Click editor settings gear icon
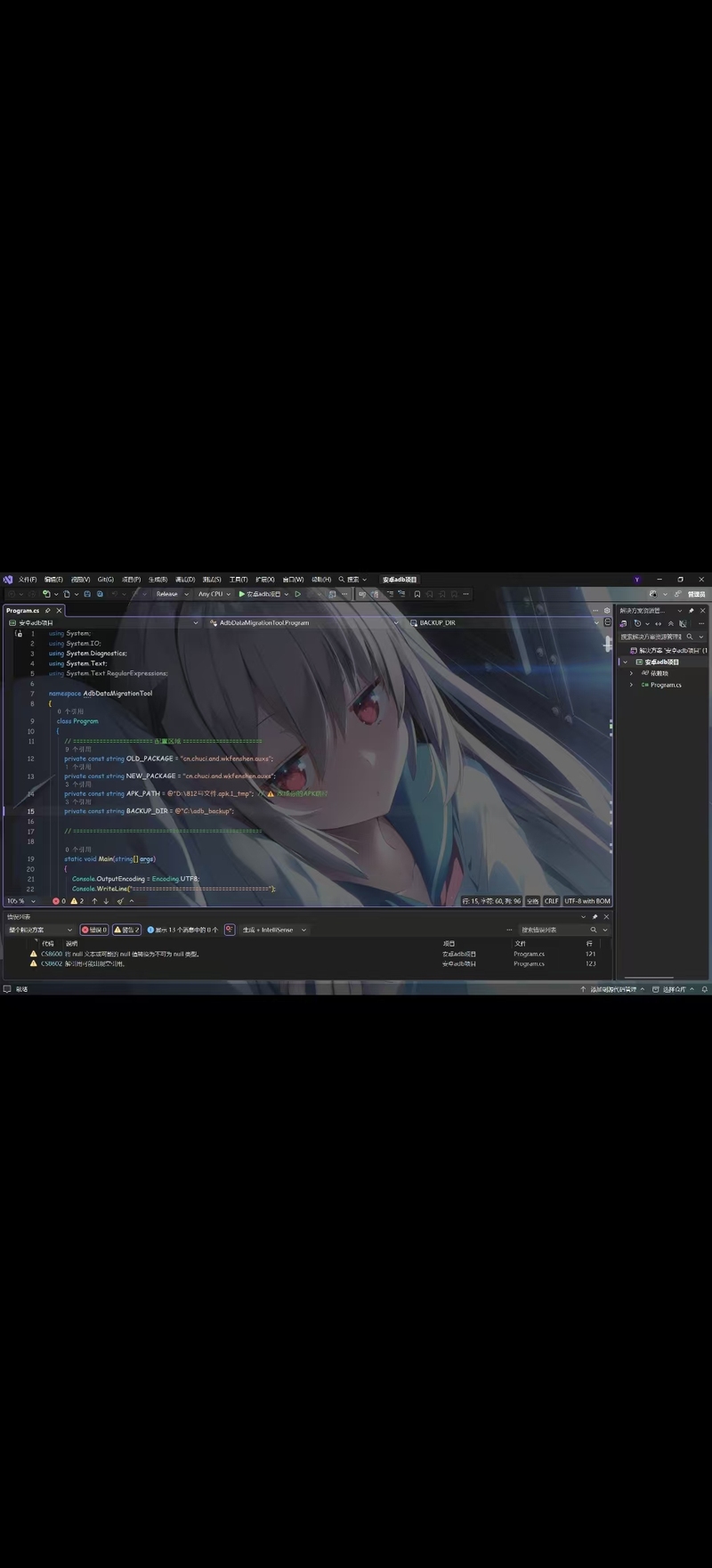This screenshot has width=712, height=1568. pos(608,611)
